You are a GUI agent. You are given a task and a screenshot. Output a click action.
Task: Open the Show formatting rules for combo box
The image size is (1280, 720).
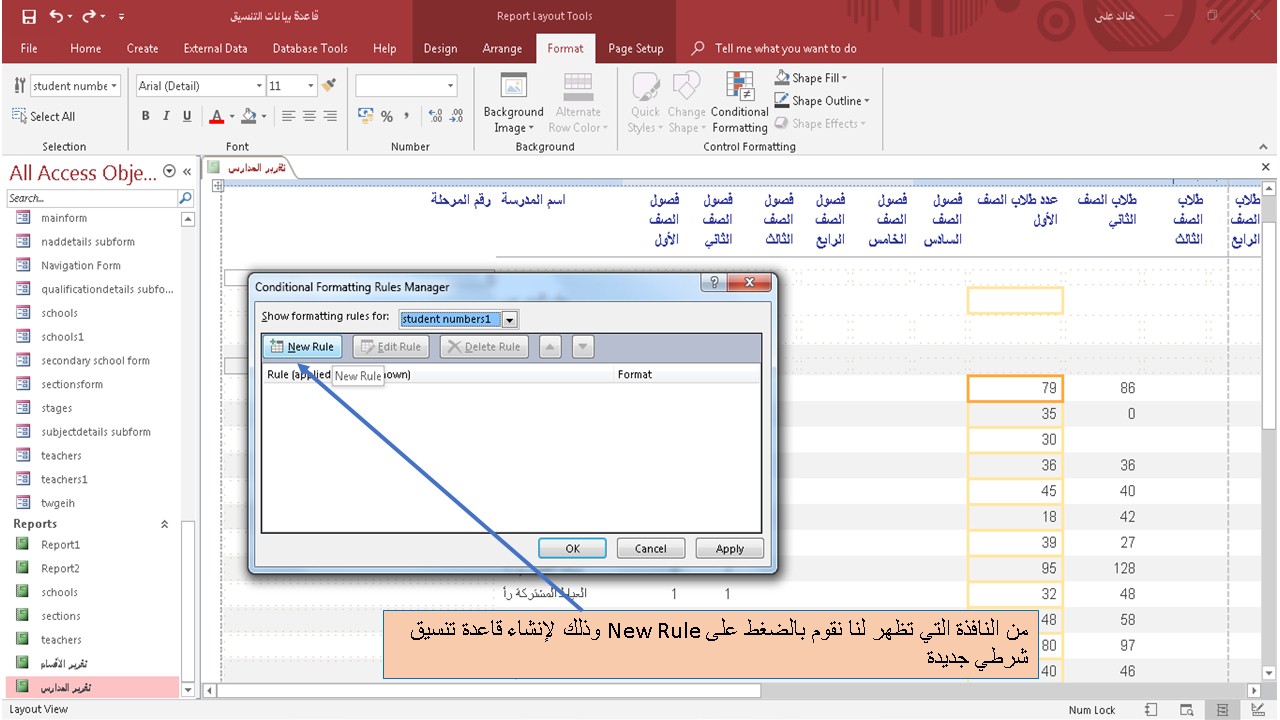510,318
